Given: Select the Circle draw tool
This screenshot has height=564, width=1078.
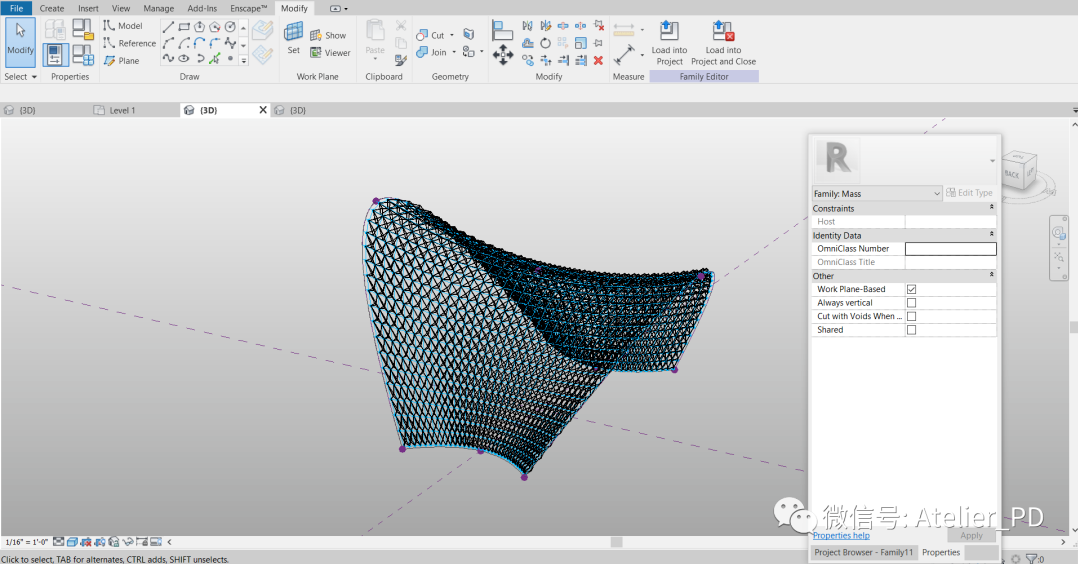Looking at the screenshot, I should point(230,27).
